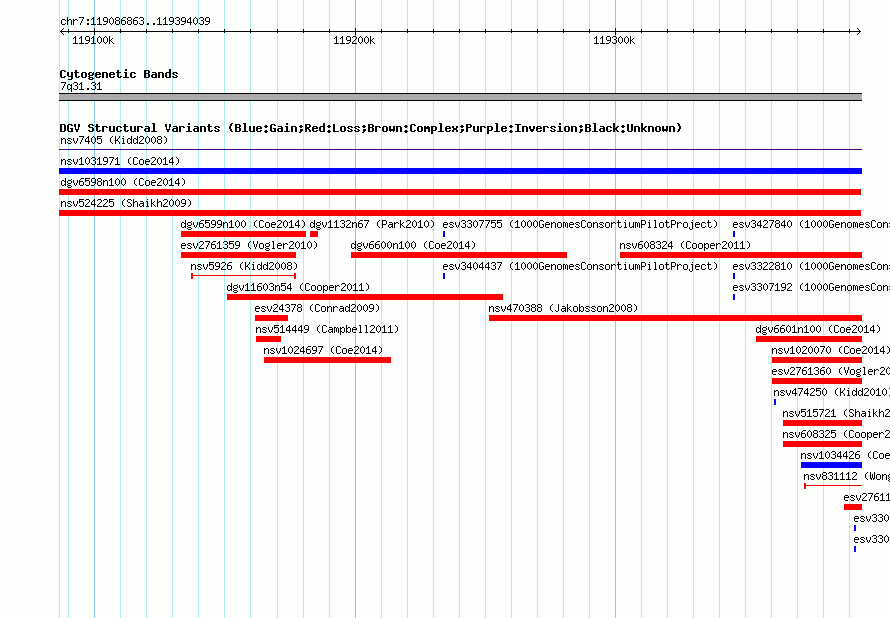Select the dgv11603n54 (Cooper2011) red bar
The image size is (890, 618).
pos(365,297)
